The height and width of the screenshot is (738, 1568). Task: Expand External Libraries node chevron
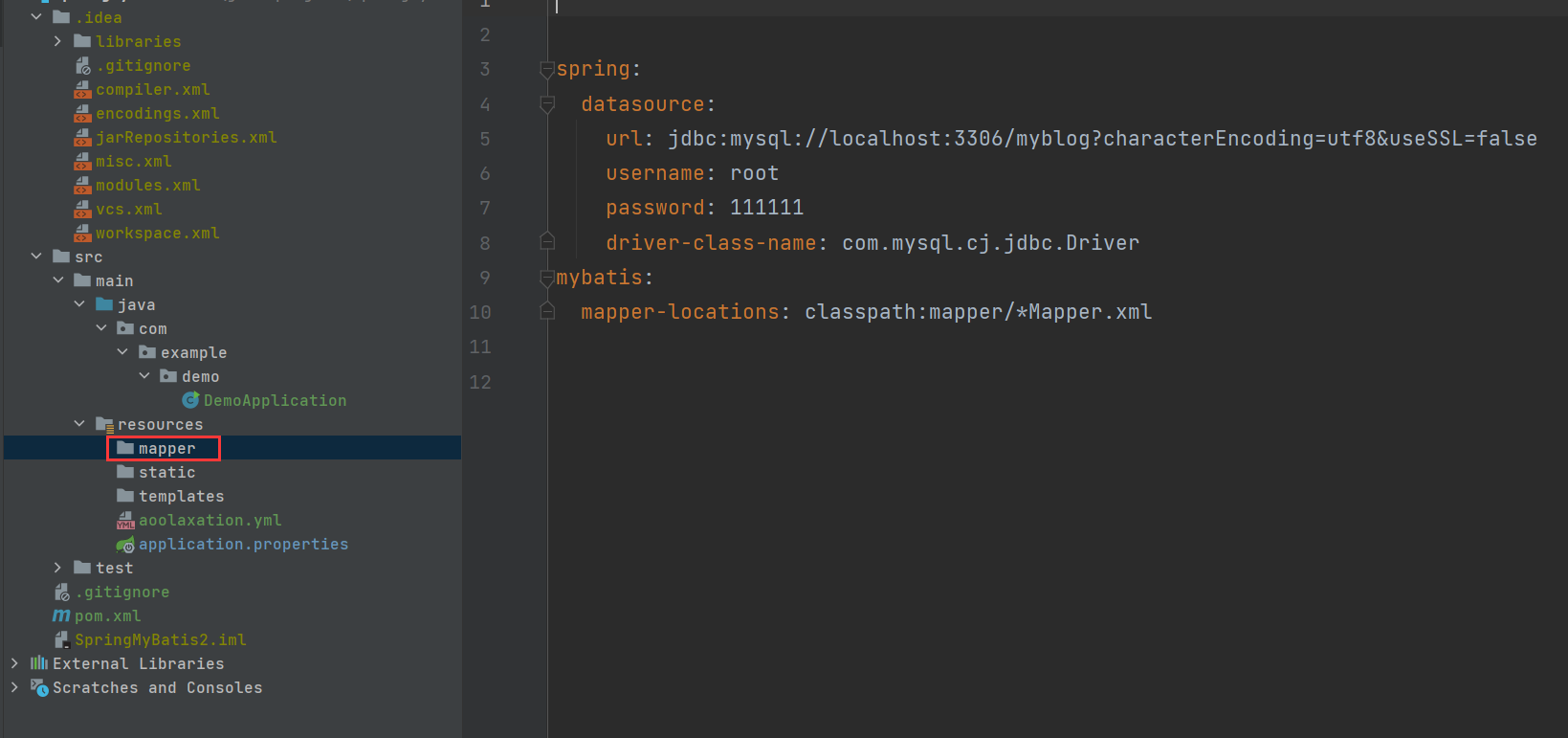tap(14, 663)
